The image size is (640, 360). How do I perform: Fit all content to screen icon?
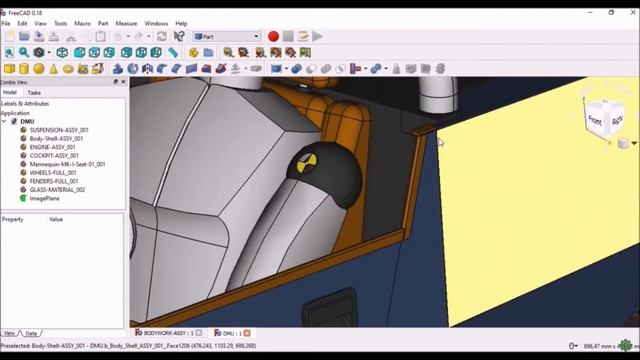click(x=9, y=53)
